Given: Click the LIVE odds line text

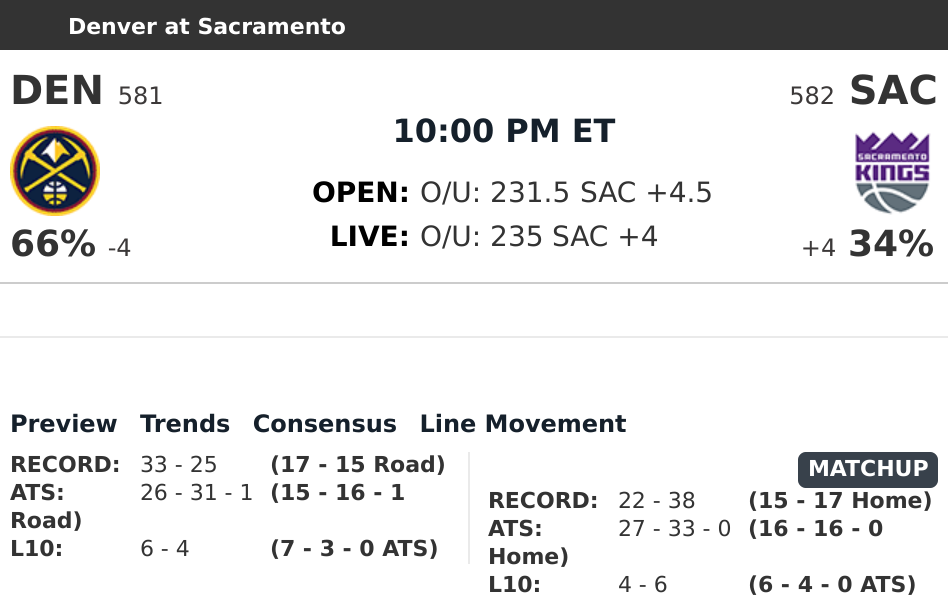Looking at the screenshot, I should coord(494,237).
